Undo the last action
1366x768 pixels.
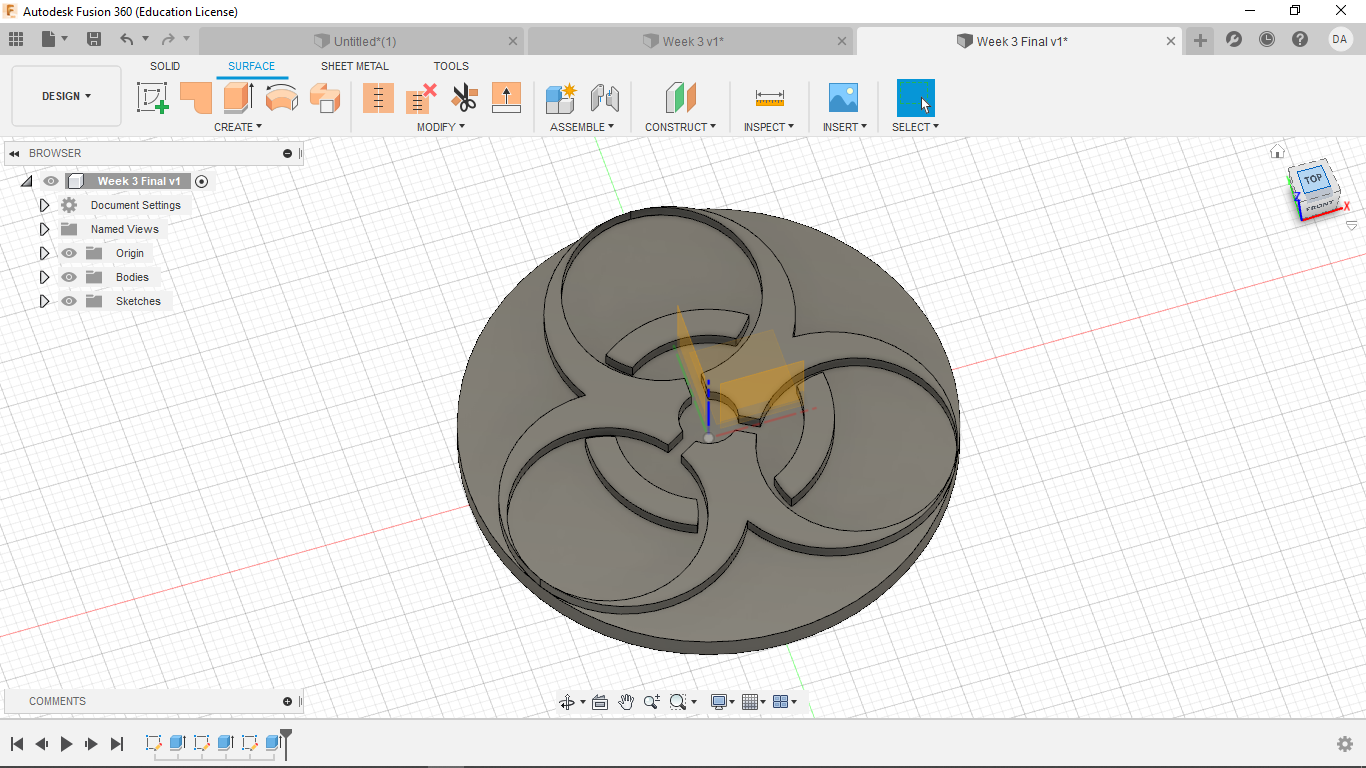pos(126,39)
